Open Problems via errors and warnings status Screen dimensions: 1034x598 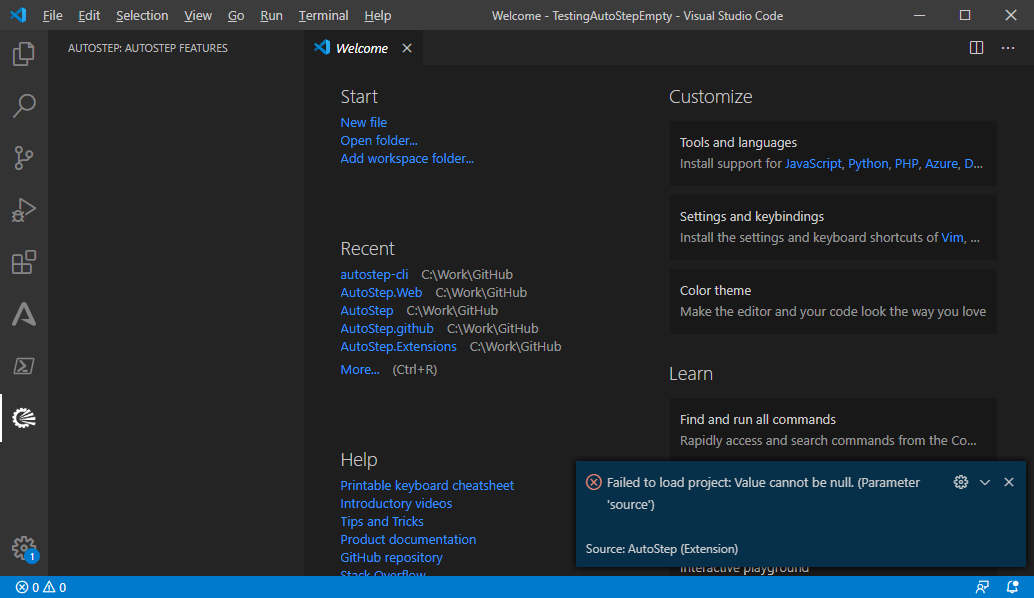41,587
